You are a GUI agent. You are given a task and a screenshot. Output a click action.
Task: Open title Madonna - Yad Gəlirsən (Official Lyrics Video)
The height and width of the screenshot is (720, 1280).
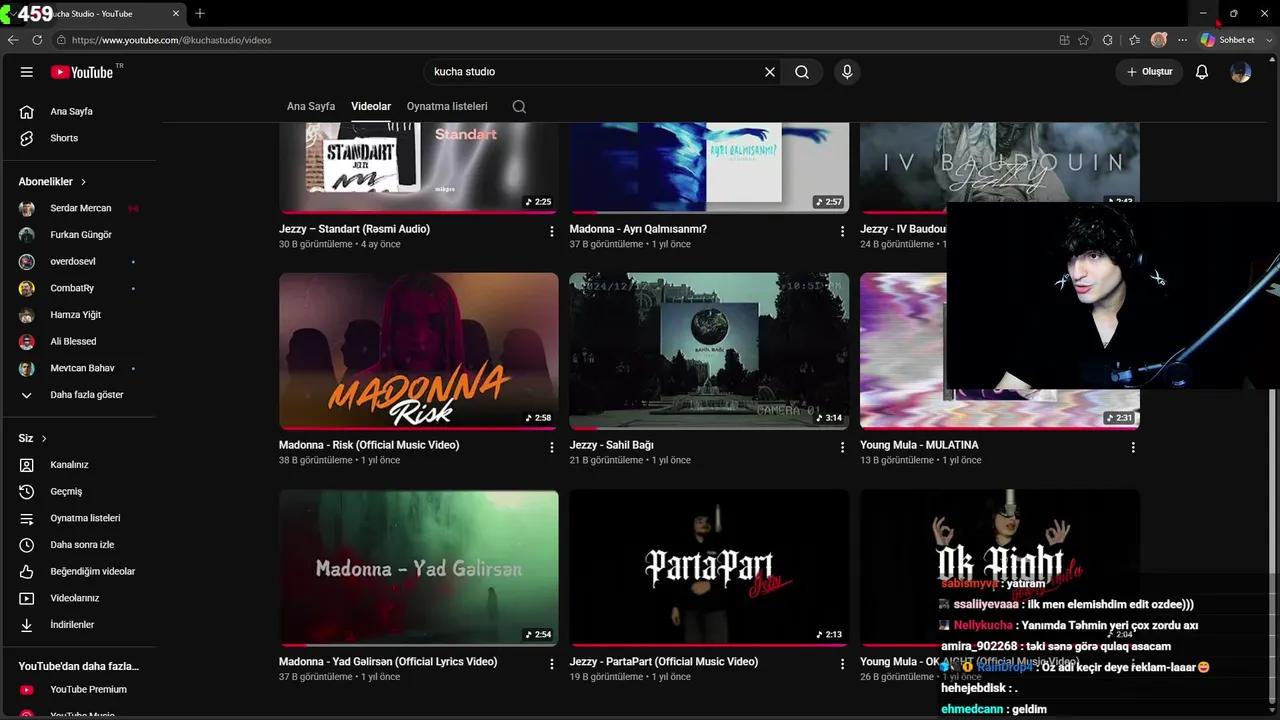click(x=388, y=662)
